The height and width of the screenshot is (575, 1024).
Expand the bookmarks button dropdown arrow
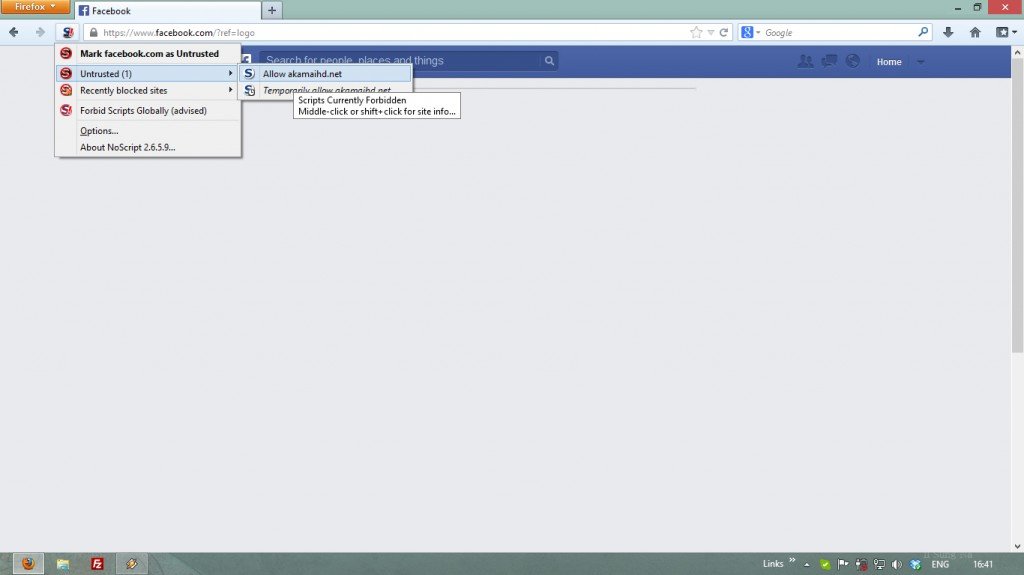(1014, 32)
